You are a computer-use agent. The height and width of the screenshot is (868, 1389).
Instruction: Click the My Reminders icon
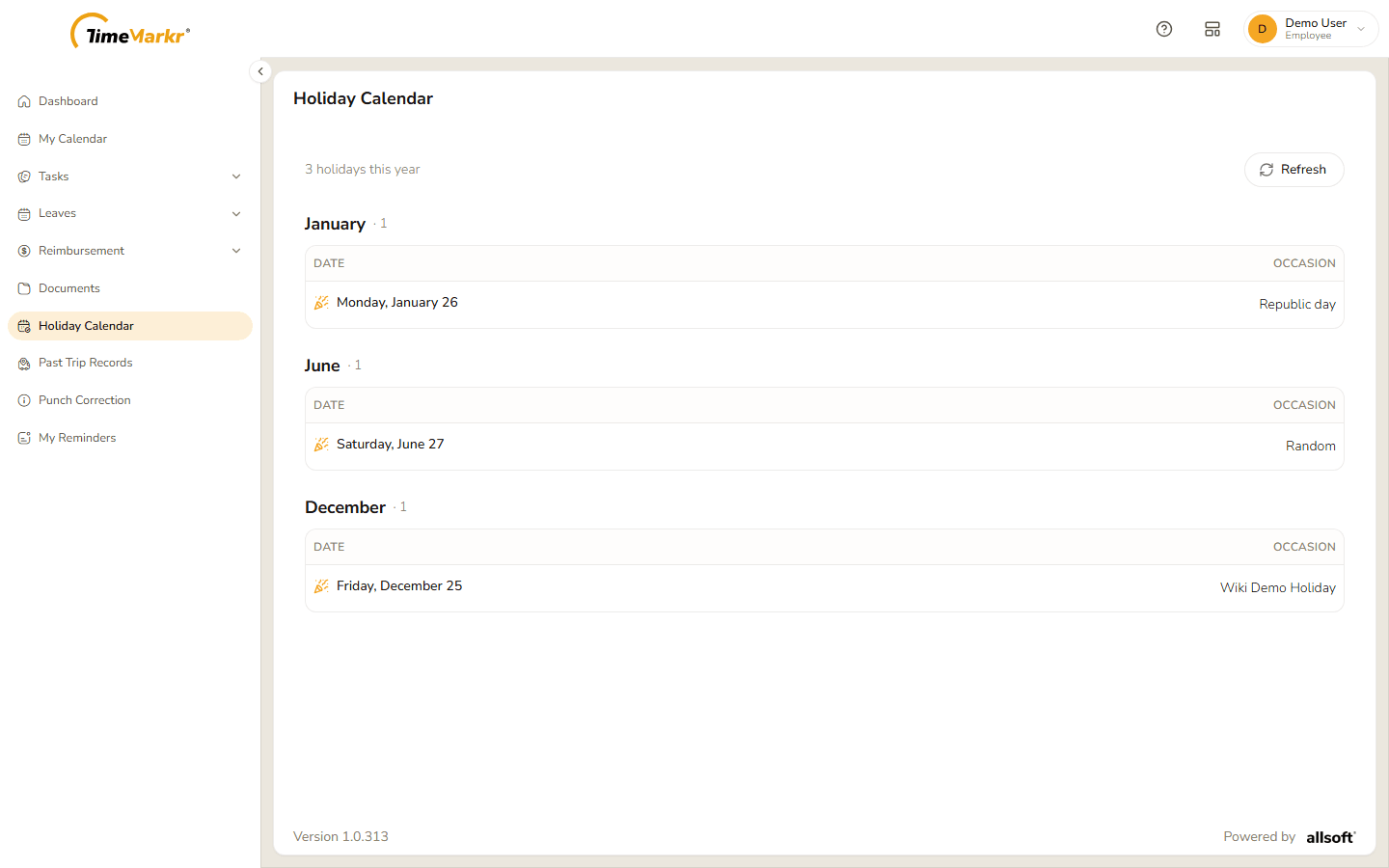pyautogui.click(x=24, y=438)
